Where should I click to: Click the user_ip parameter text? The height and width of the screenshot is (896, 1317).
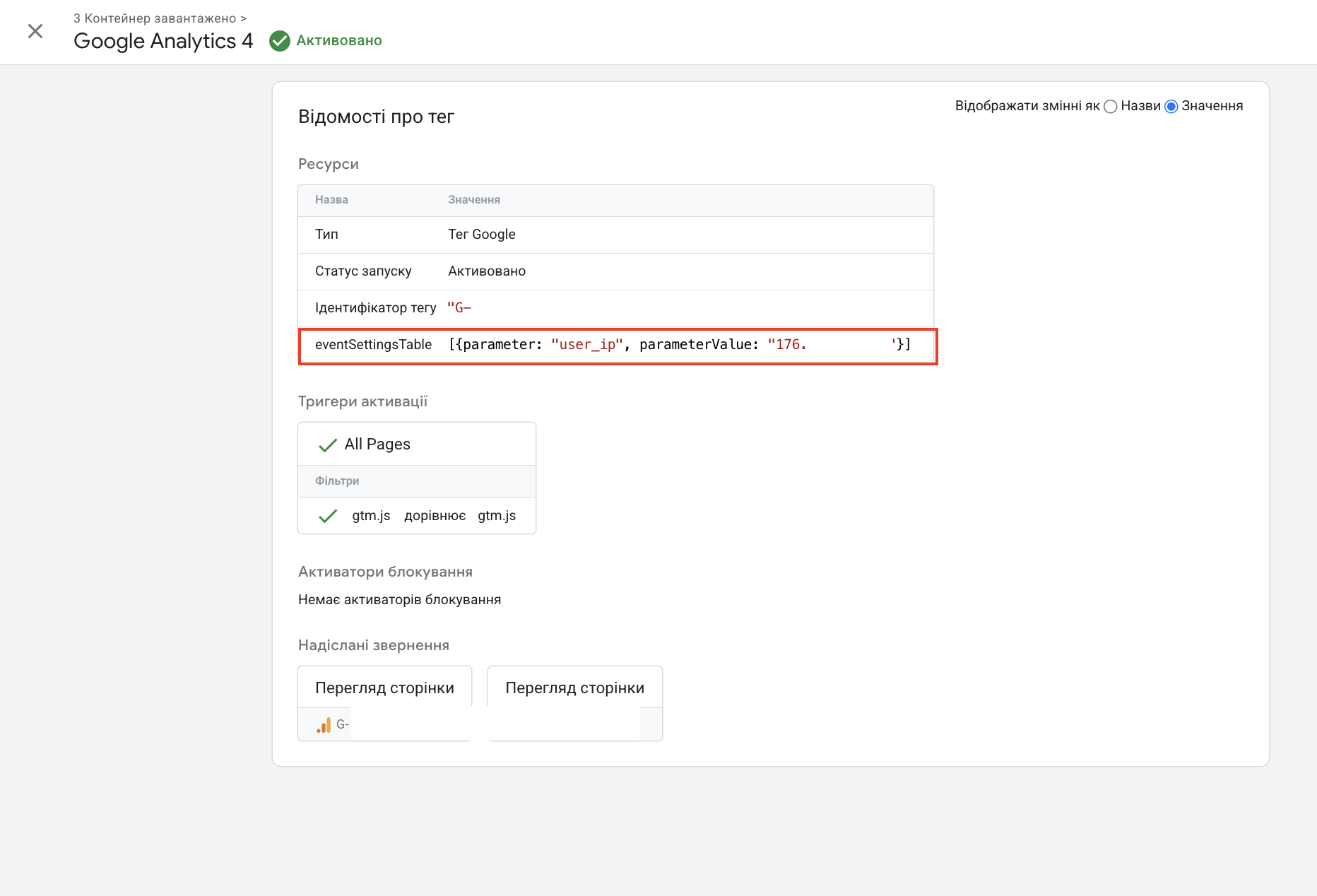pyautogui.click(x=586, y=345)
